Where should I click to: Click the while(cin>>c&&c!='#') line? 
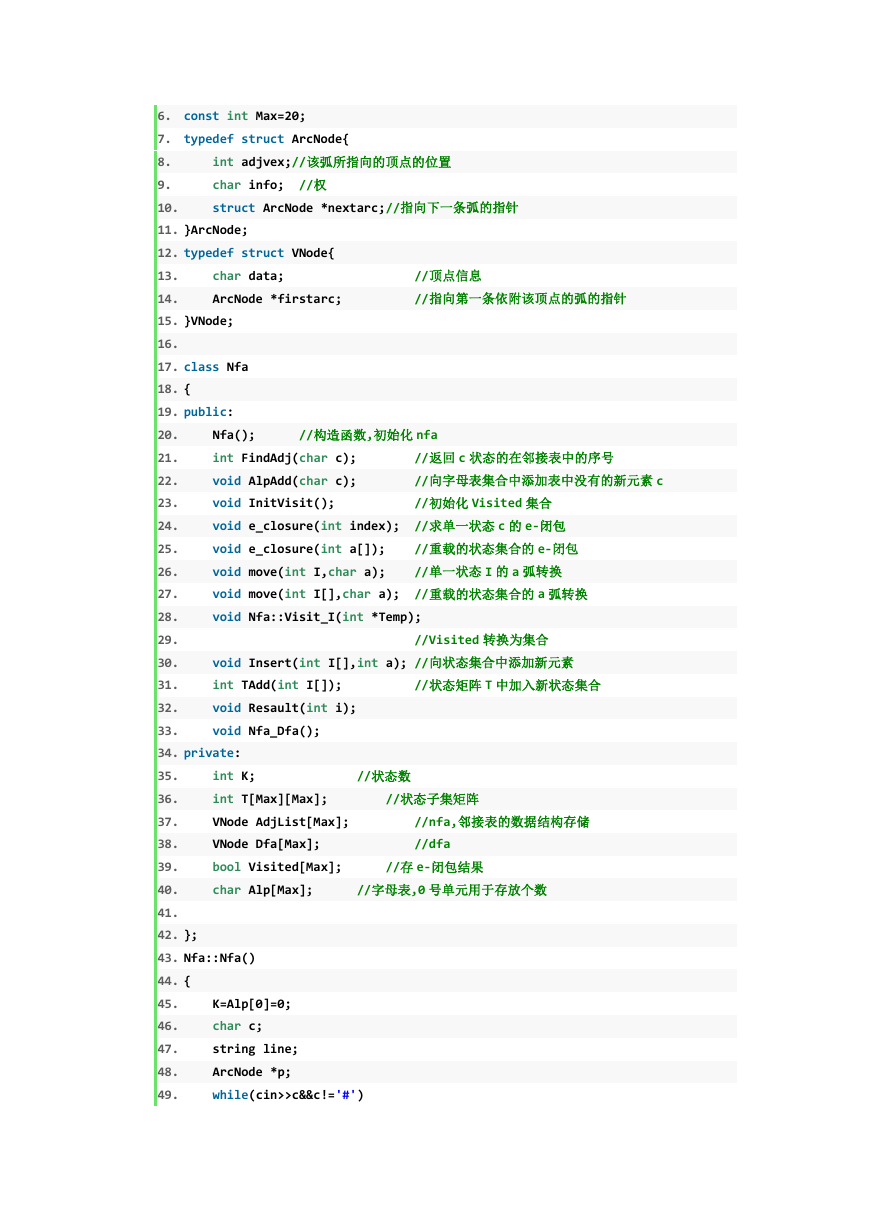point(288,1095)
